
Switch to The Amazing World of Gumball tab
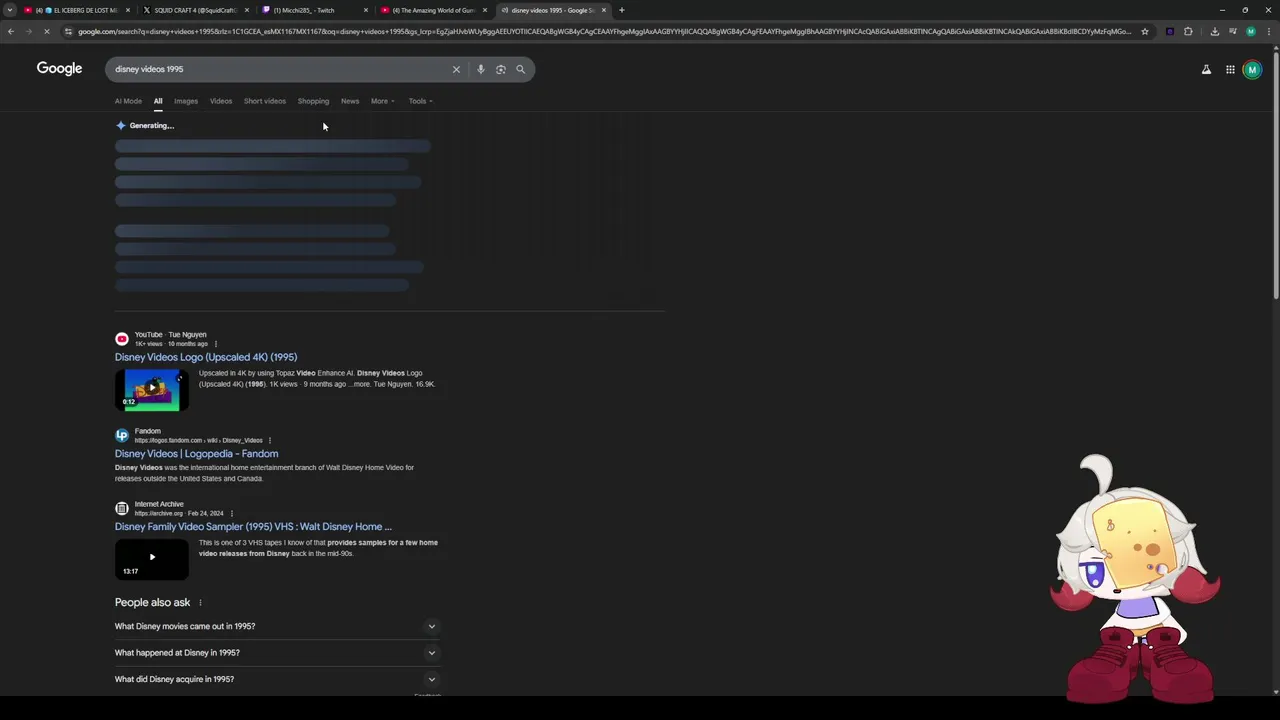[x=432, y=10]
